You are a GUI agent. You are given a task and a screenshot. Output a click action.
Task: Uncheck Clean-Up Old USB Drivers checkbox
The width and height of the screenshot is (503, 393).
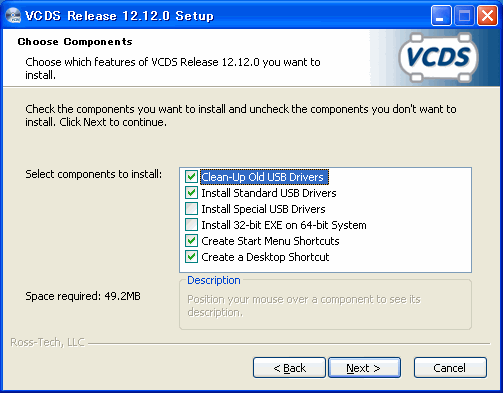tap(191, 177)
